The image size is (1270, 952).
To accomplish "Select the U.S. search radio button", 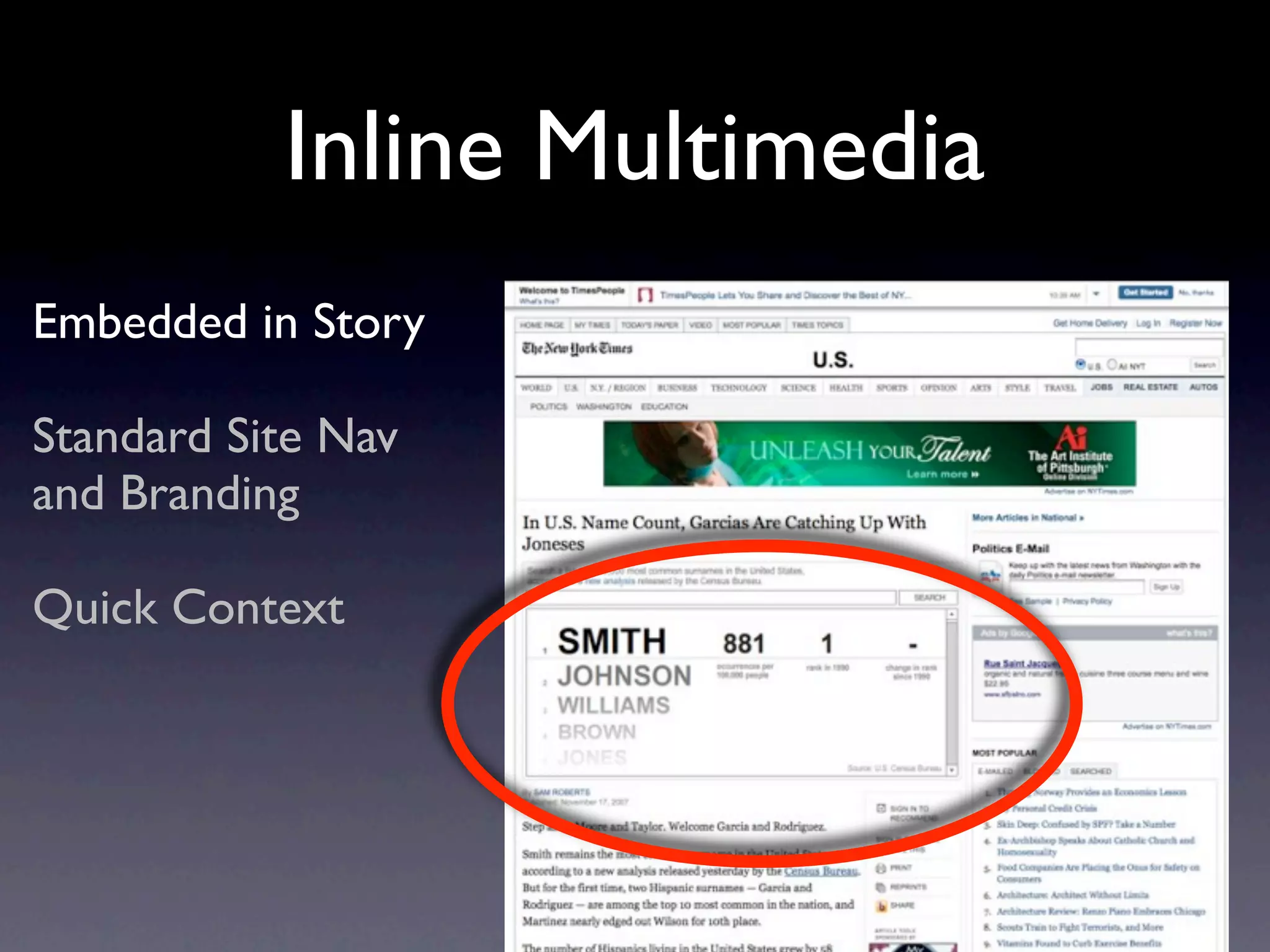I will click(1081, 364).
